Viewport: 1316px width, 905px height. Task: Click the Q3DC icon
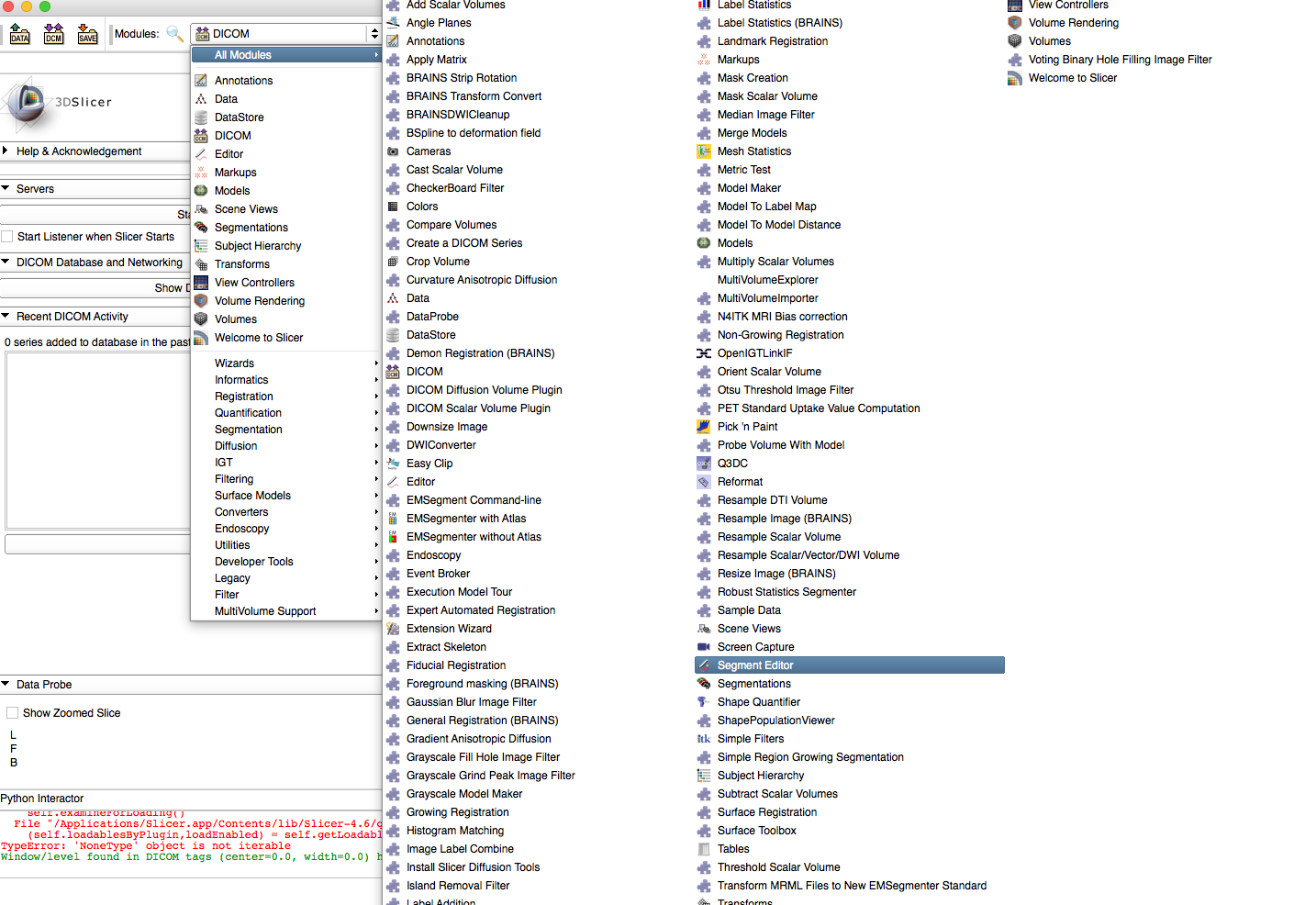point(704,464)
